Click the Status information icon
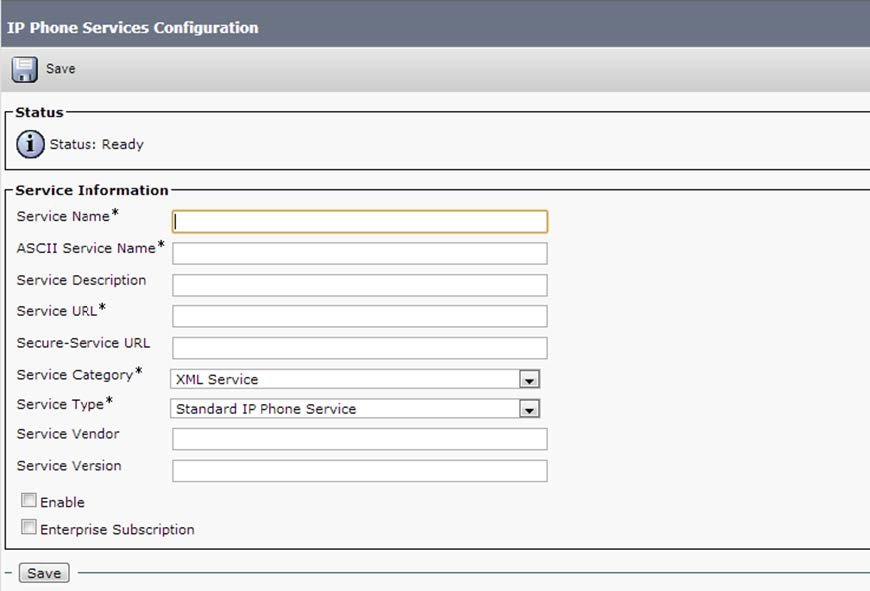Screen dimensions: 870x591 [x=31, y=144]
